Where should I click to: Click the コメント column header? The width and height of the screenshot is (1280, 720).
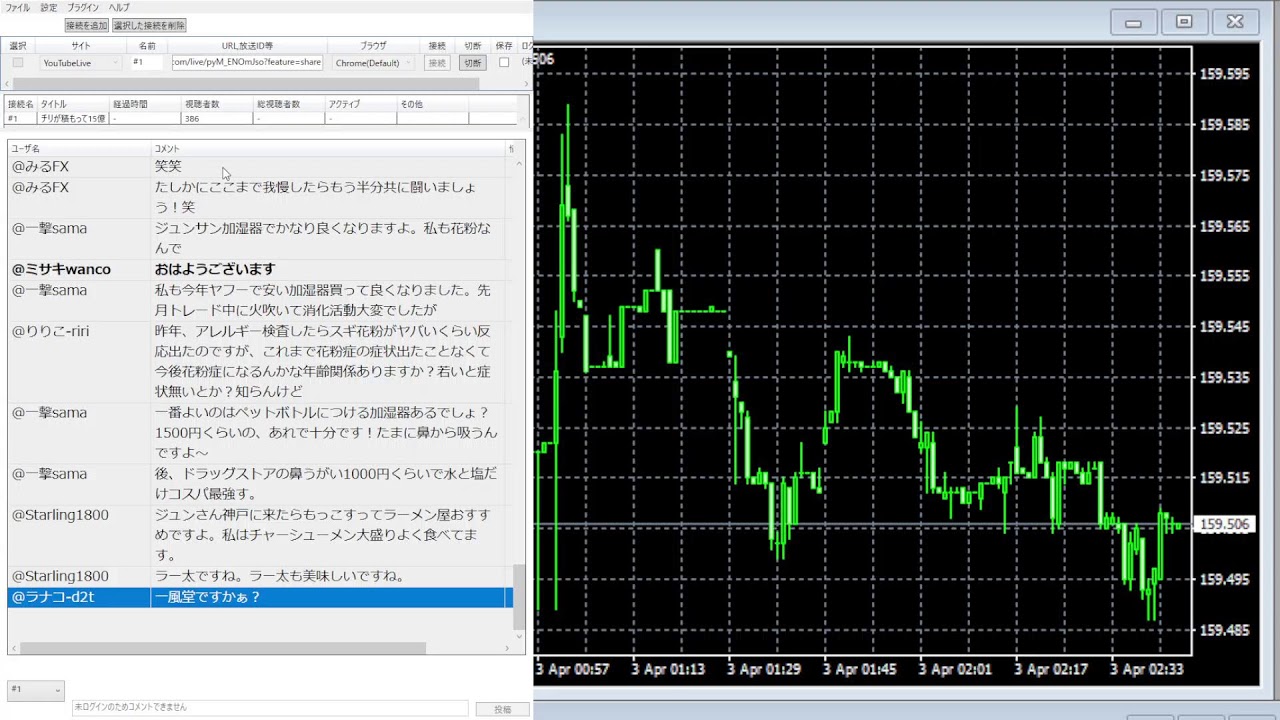pos(328,149)
